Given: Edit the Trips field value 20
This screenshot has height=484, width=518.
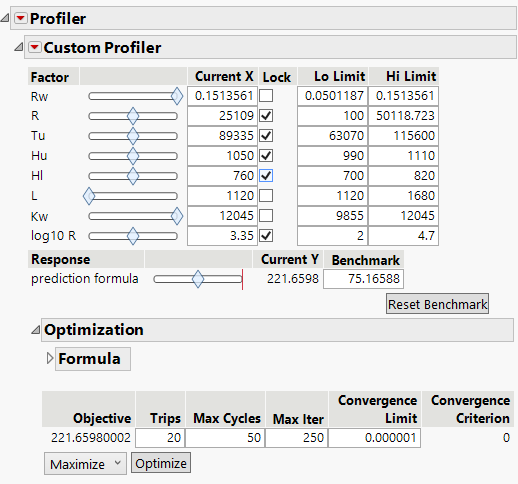Looking at the screenshot, I should 160,438.
